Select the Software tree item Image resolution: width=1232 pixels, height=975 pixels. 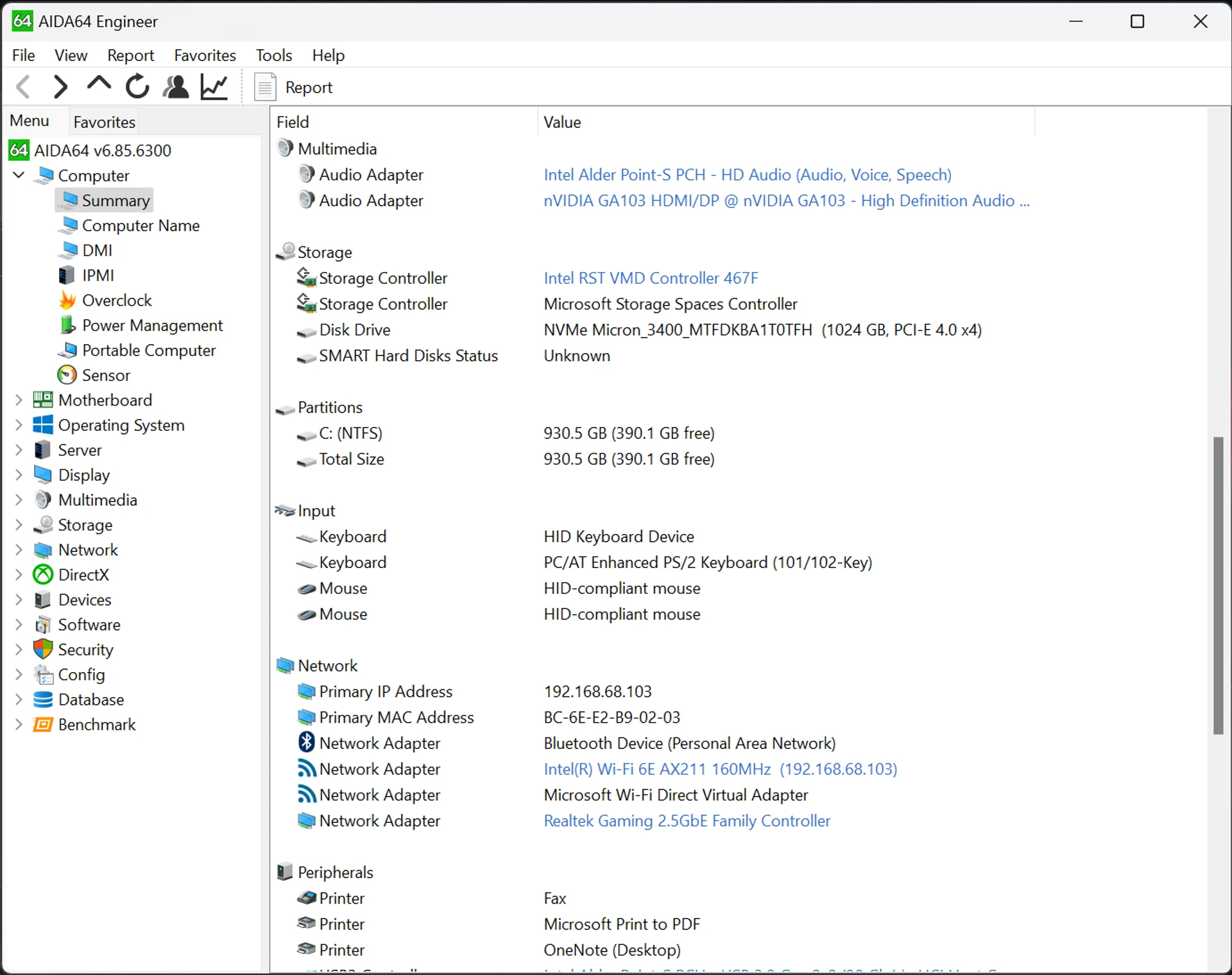click(x=89, y=625)
